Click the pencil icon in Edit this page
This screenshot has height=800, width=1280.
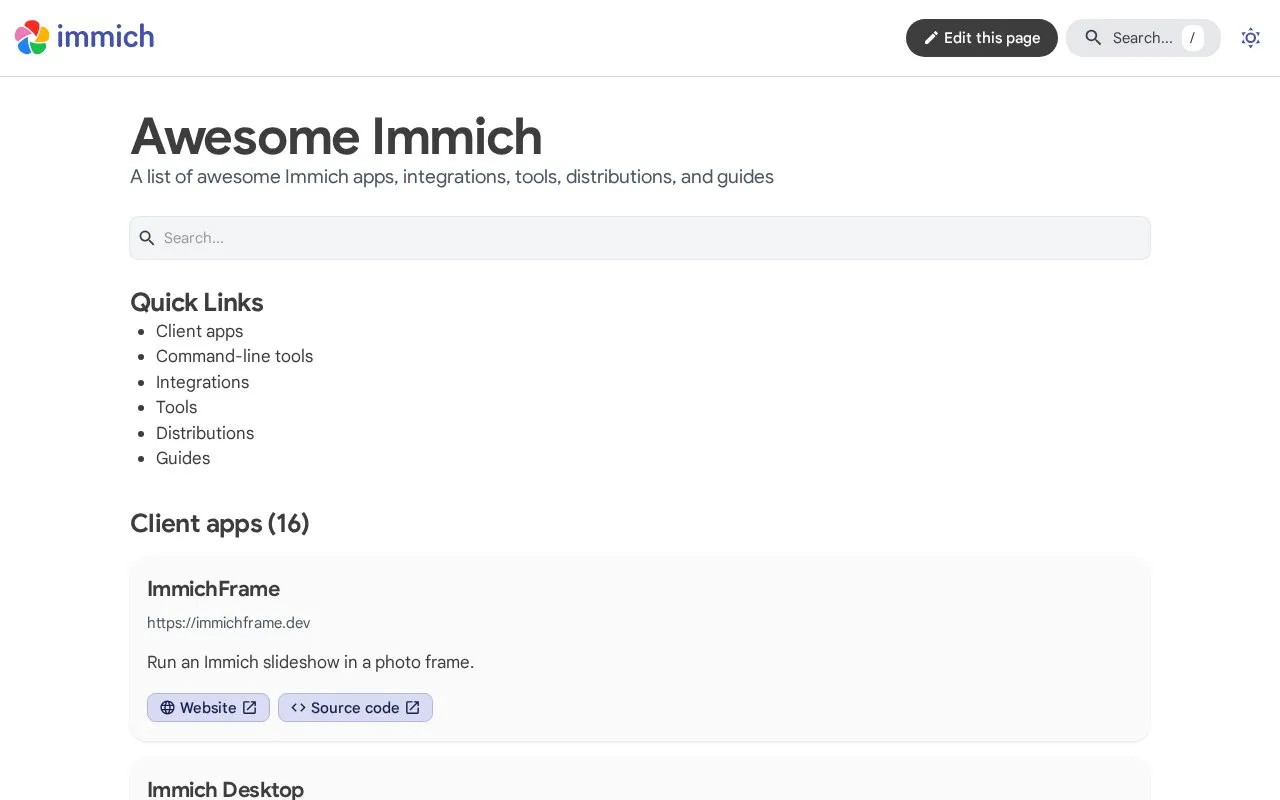(x=931, y=38)
